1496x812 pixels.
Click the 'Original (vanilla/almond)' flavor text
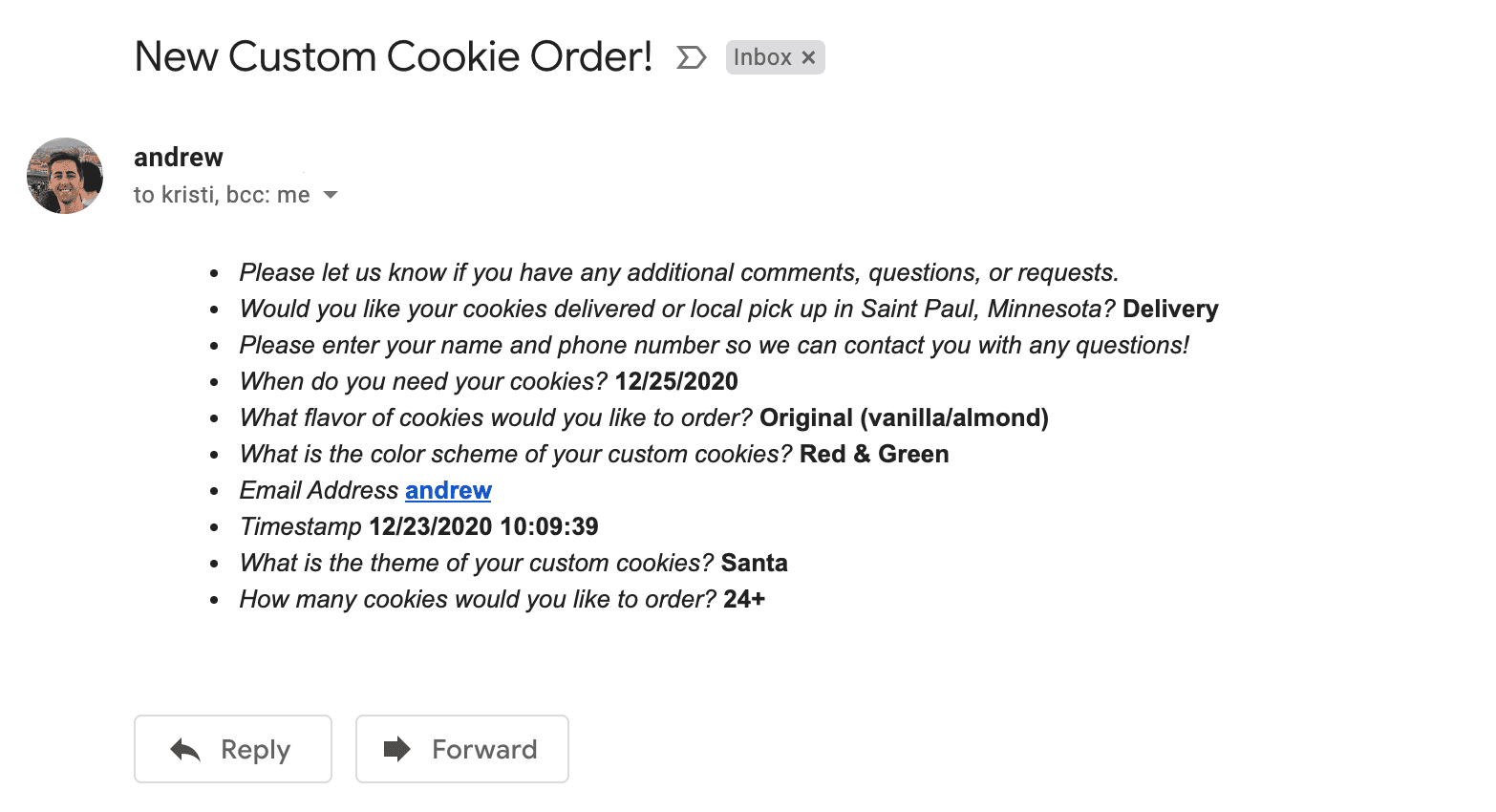click(x=904, y=417)
